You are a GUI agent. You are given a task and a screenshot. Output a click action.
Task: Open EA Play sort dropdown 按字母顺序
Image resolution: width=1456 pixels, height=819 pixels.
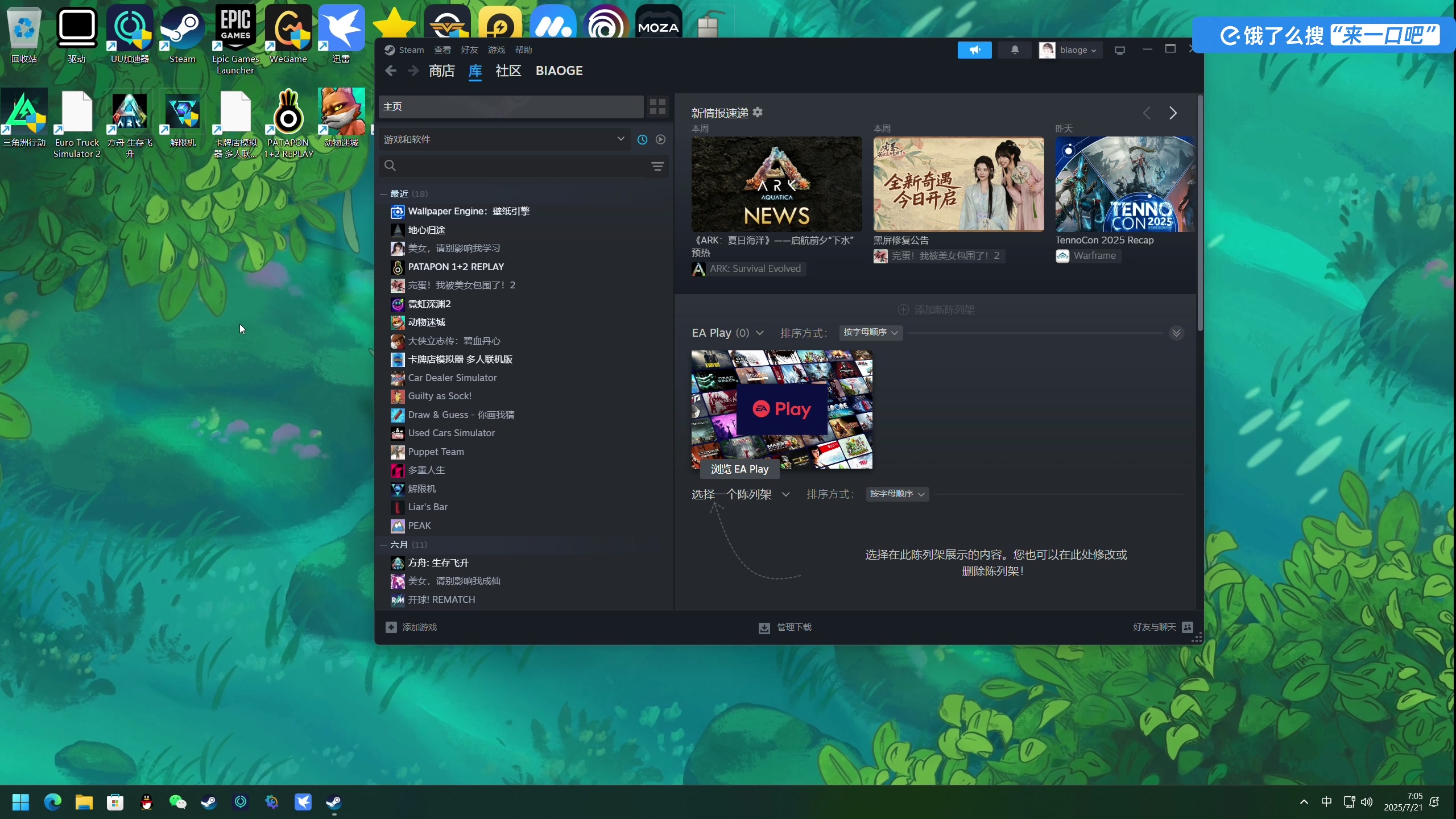[x=871, y=332]
